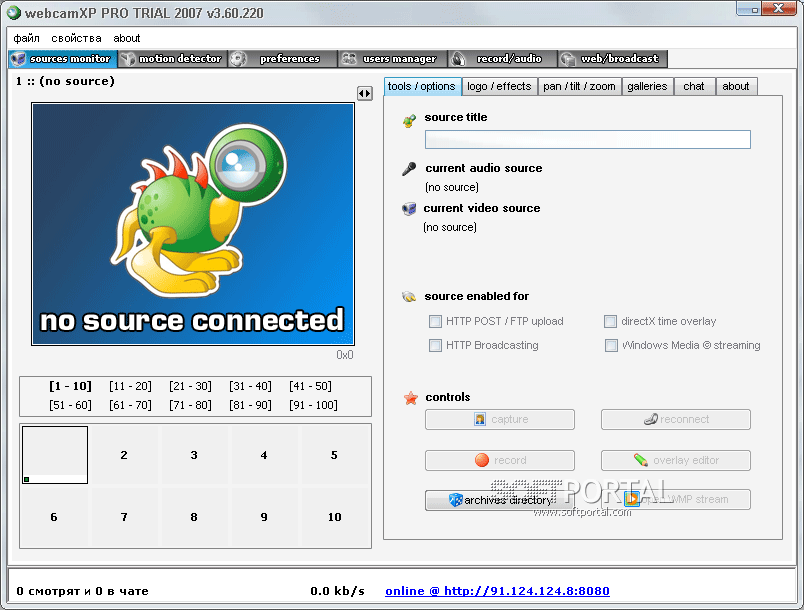The height and width of the screenshot is (610, 804).
Task: Click the camera icon beside current video source
Action: (409, 209)
